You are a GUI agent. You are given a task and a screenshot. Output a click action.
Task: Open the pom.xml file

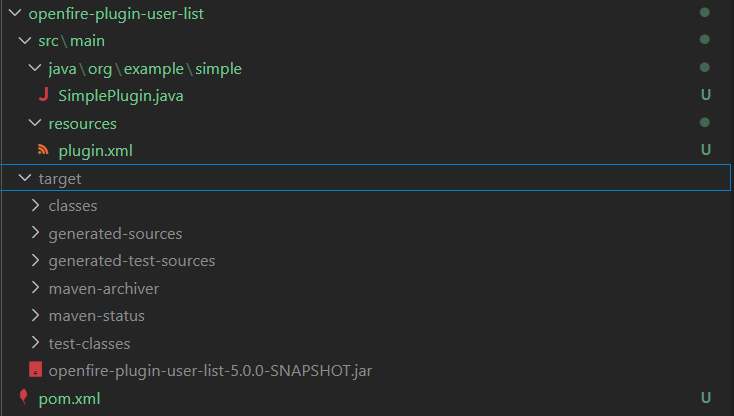pos(69,399)
